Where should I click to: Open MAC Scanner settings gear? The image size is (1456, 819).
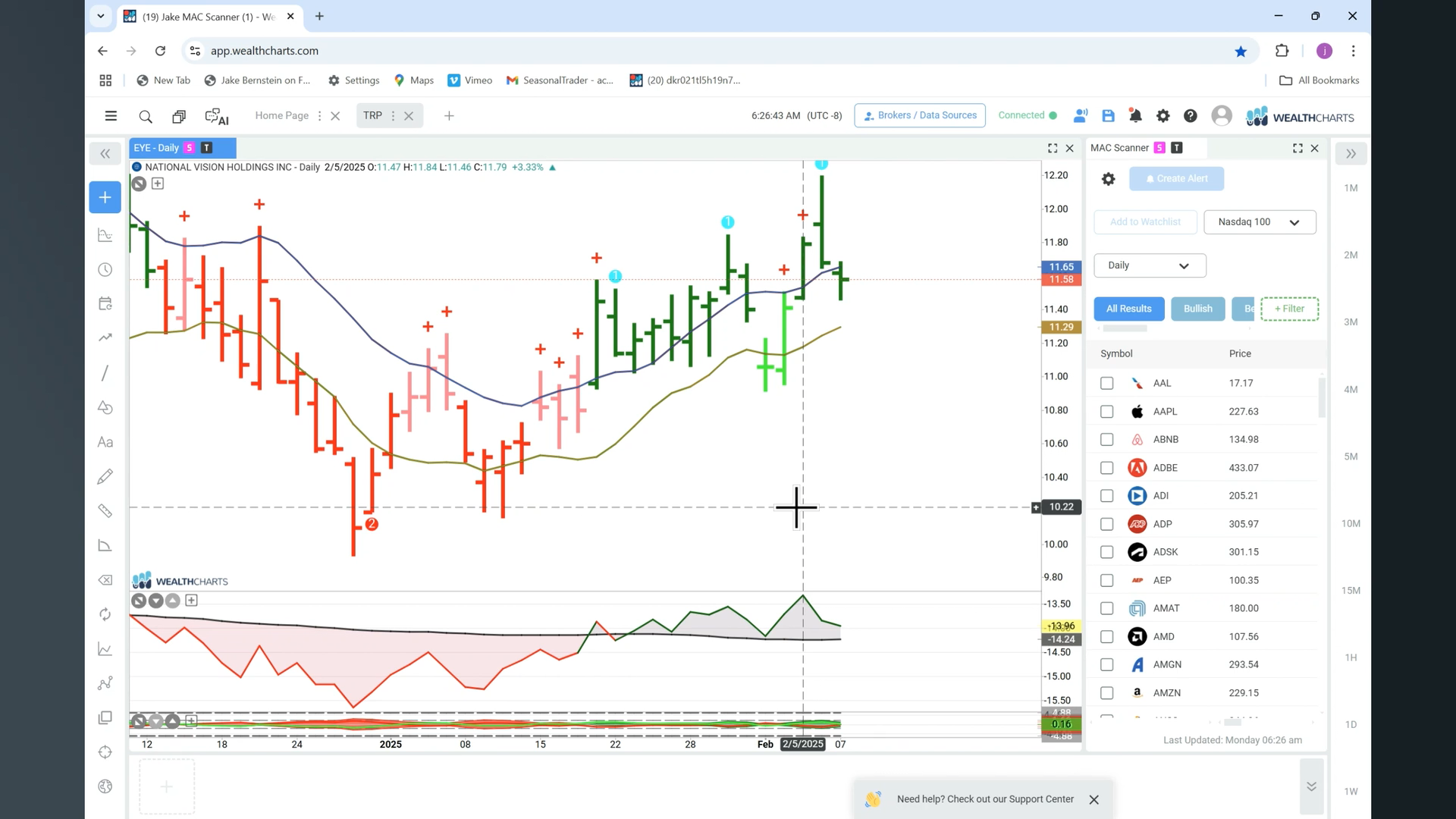point(1108,179)
